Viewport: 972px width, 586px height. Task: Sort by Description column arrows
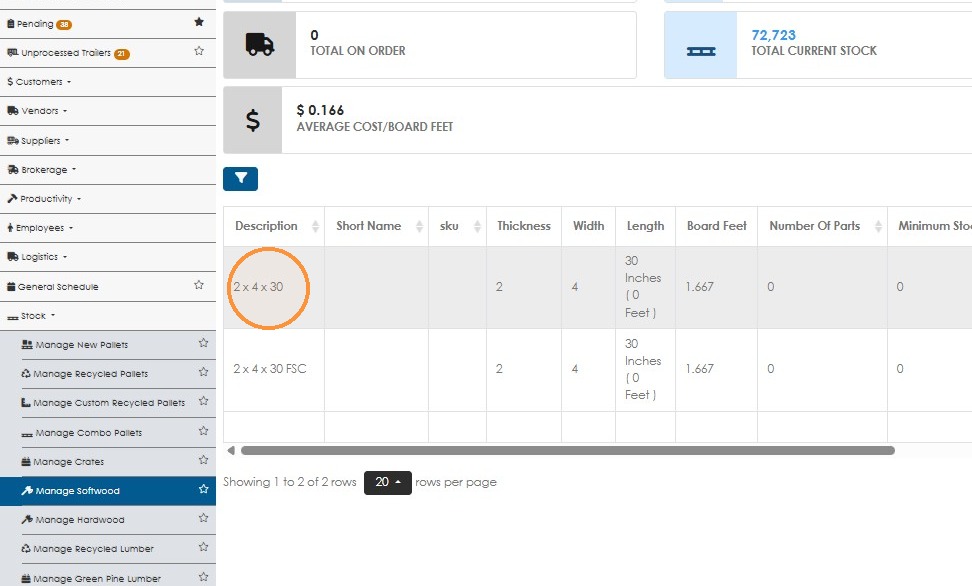pyautogui.click(x=315, y=226)
